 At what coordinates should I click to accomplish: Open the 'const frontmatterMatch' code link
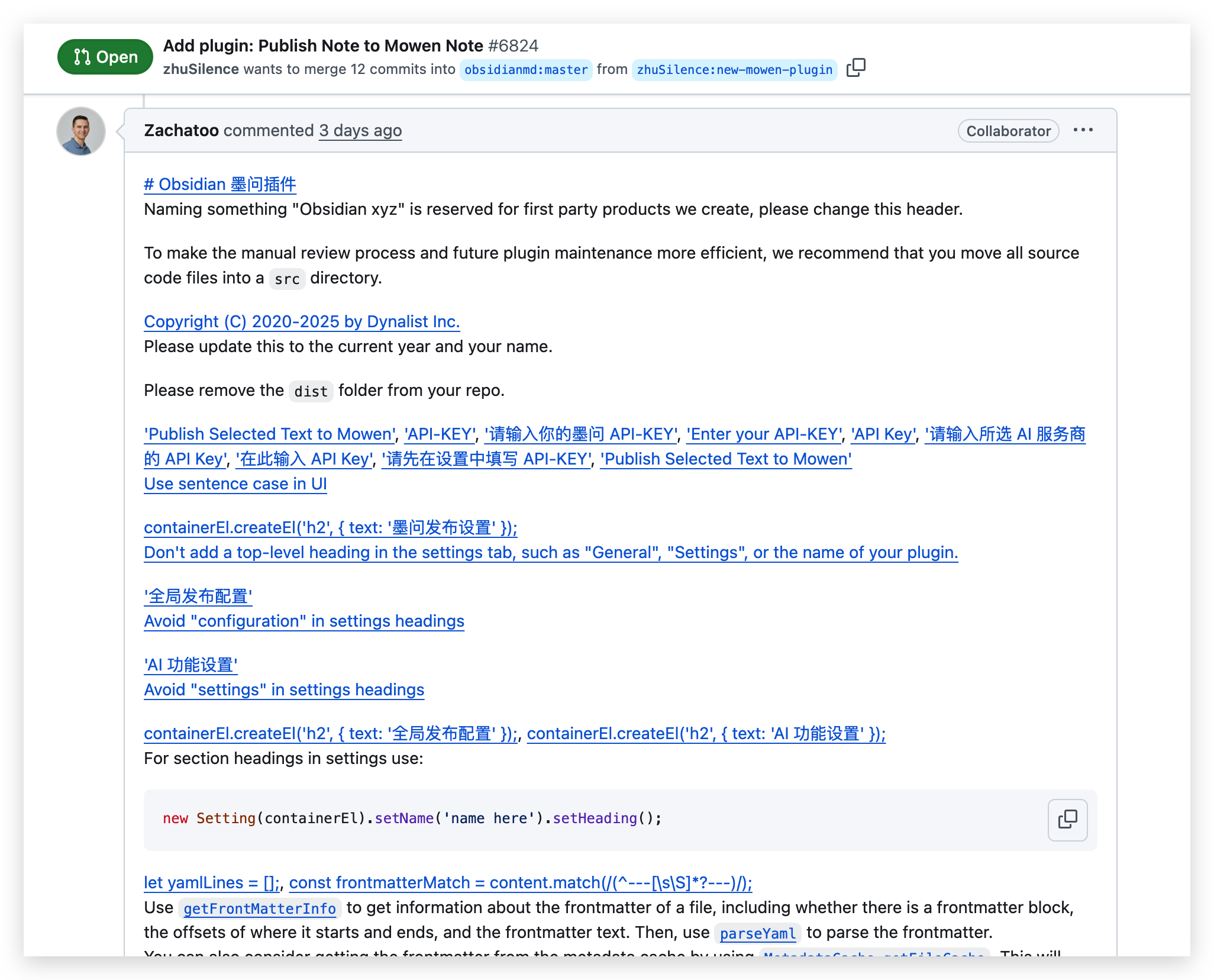click(521, 883)
